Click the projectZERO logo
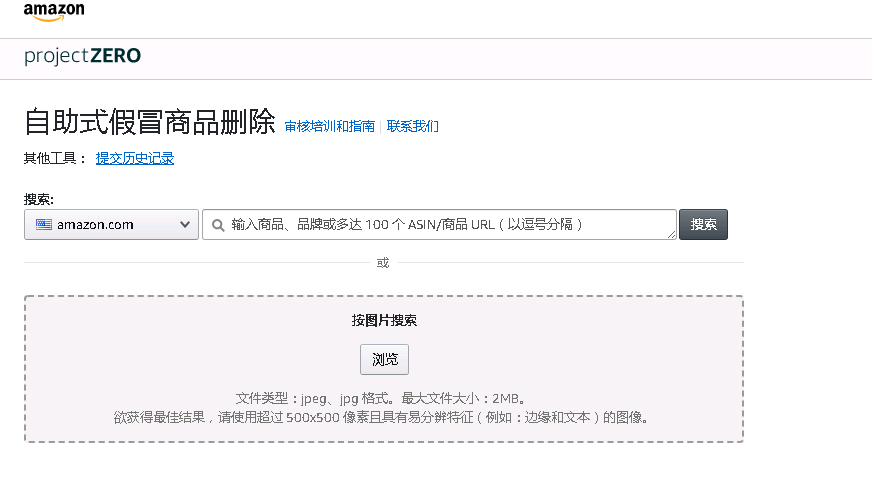Image resolution: width=872 pixels, height=482 pixels. click(x=82, y=56)
